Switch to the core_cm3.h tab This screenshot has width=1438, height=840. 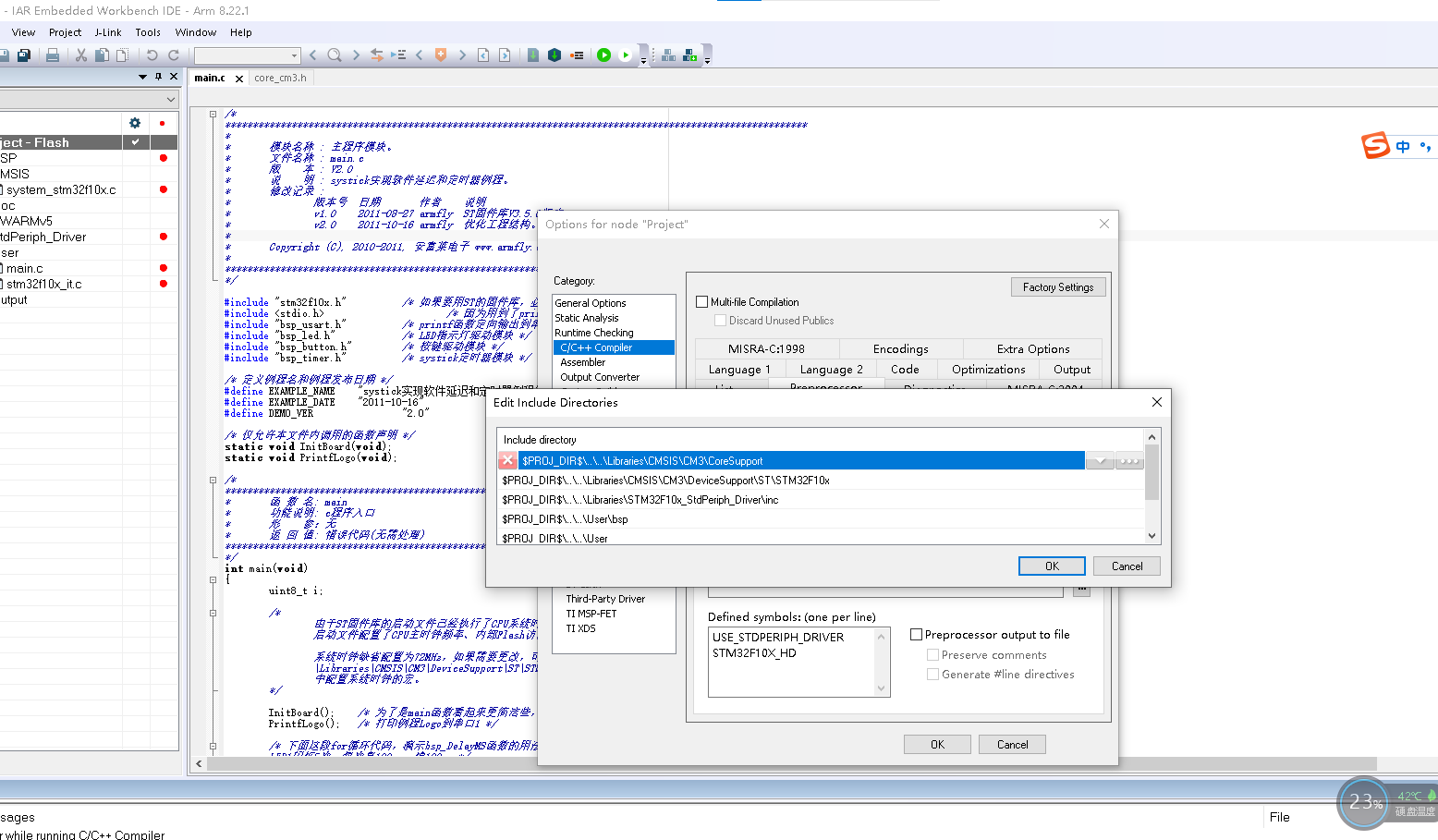click(280, 78)
